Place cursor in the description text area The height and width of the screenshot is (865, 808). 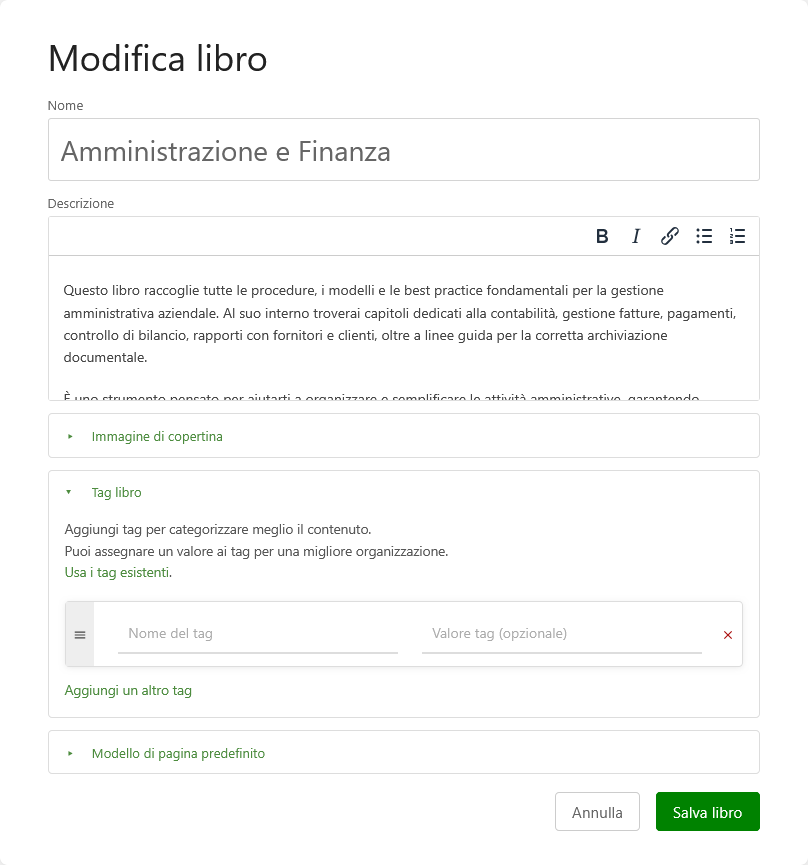404,328
